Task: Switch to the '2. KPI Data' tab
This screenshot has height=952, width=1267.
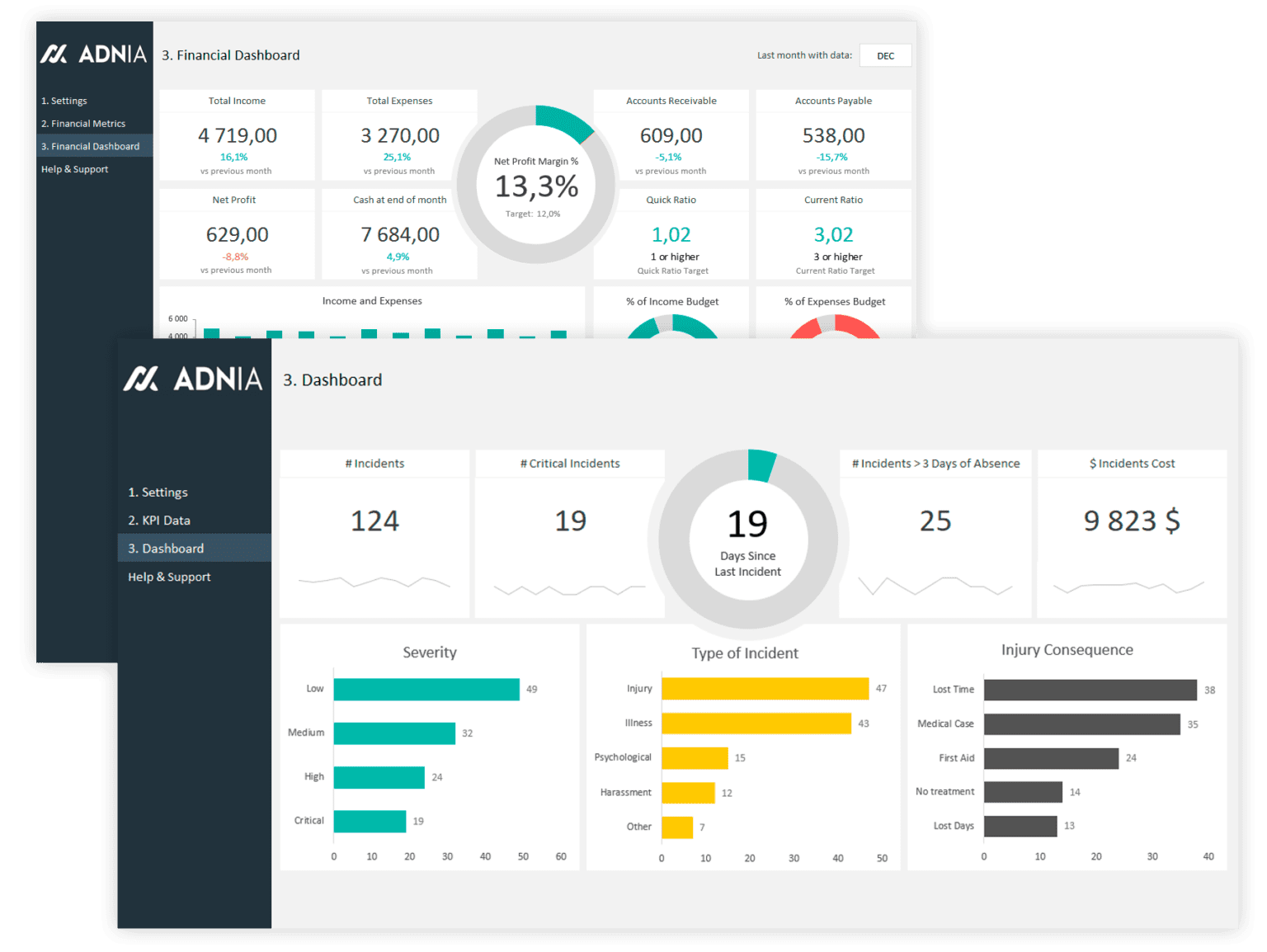Action: (x=159, y=520)
